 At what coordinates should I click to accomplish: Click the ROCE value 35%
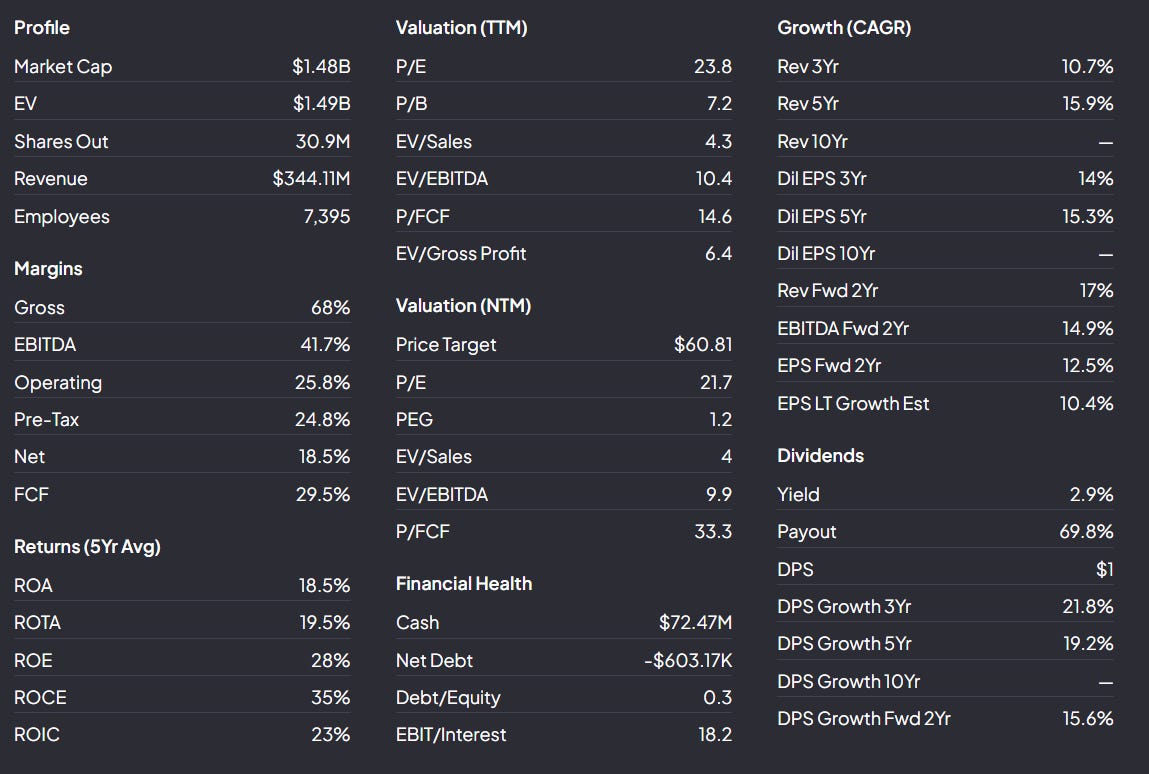[x=331, y=698]
